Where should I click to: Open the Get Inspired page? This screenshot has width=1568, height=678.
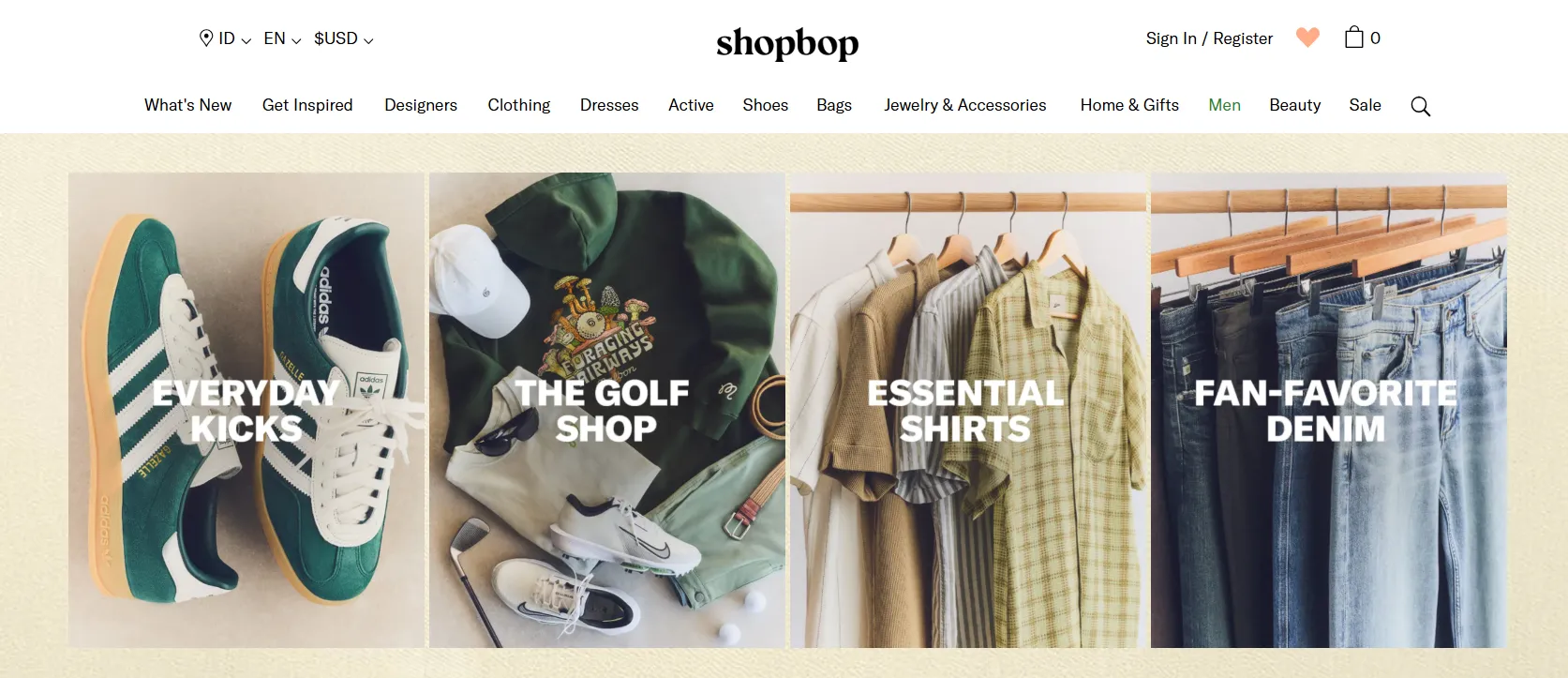[x=307, y=105]
